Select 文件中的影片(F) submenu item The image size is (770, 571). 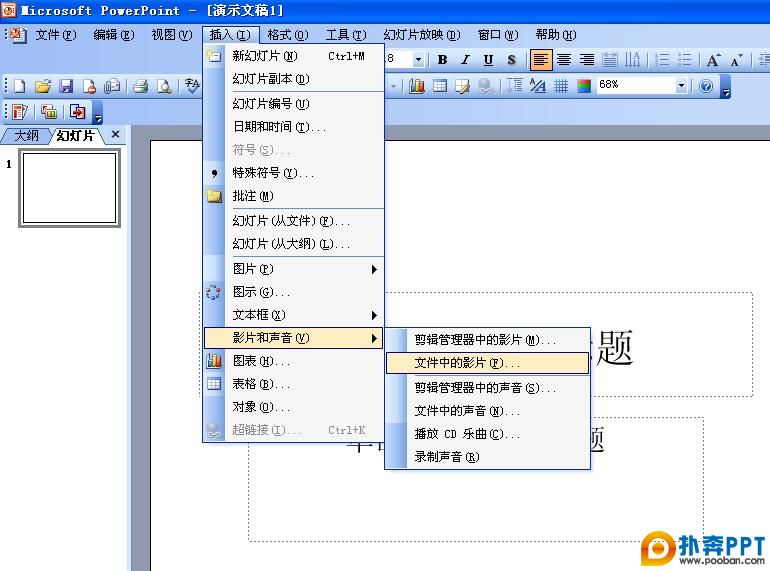pyautogui.click(x=487, y=363)
